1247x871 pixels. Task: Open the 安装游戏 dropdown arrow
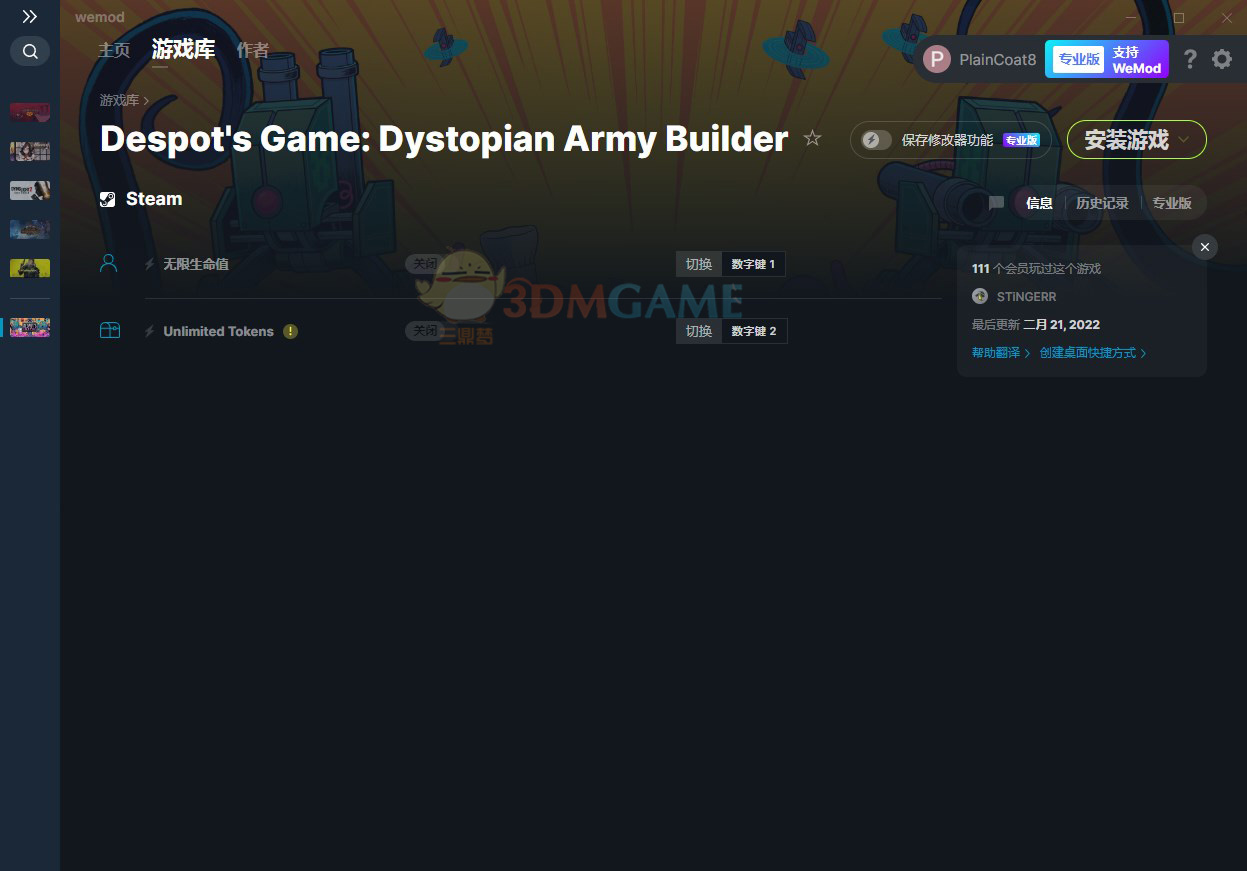click(1185, 140)
